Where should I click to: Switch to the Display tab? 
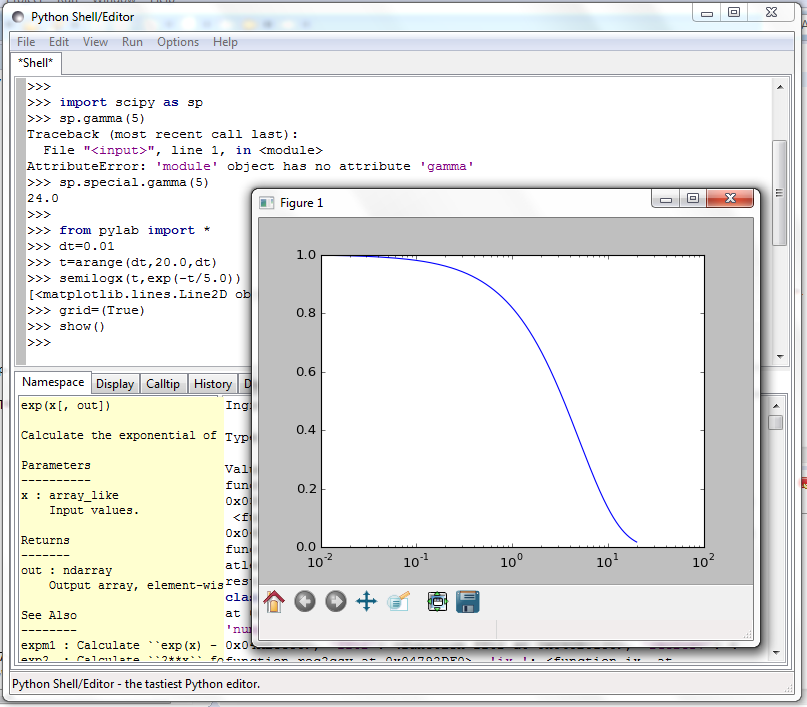click(x=115, y=384)
